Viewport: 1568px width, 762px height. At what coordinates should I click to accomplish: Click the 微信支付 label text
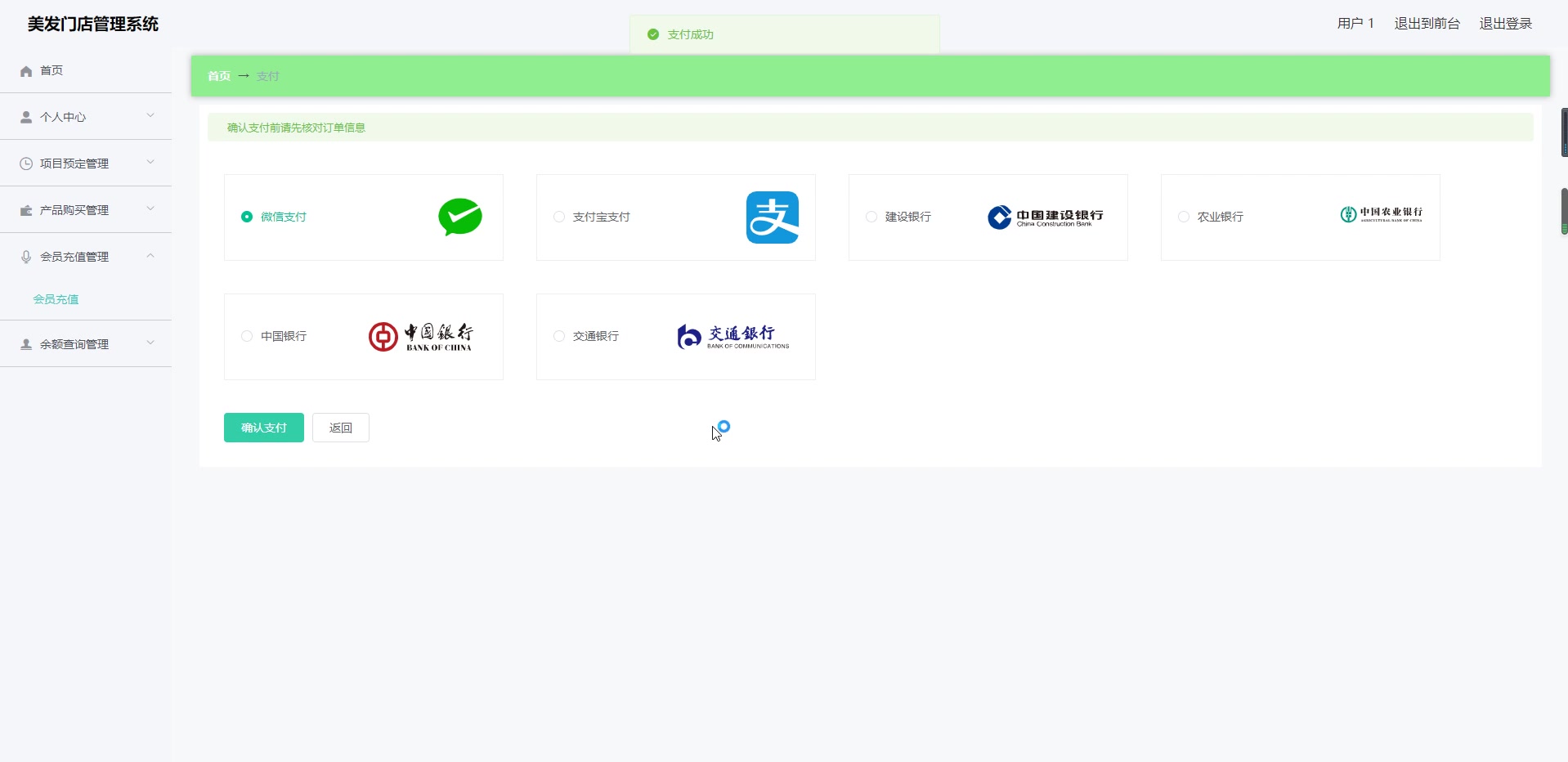tap(284, 217)
